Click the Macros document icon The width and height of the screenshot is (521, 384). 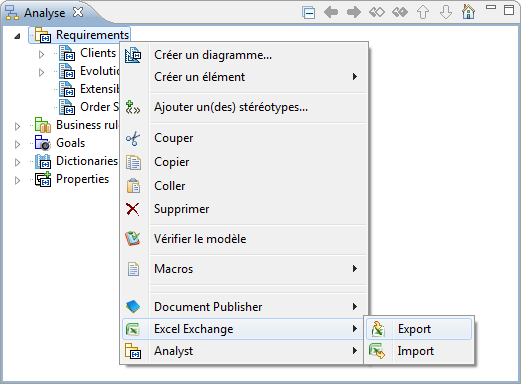click(133, 269)
